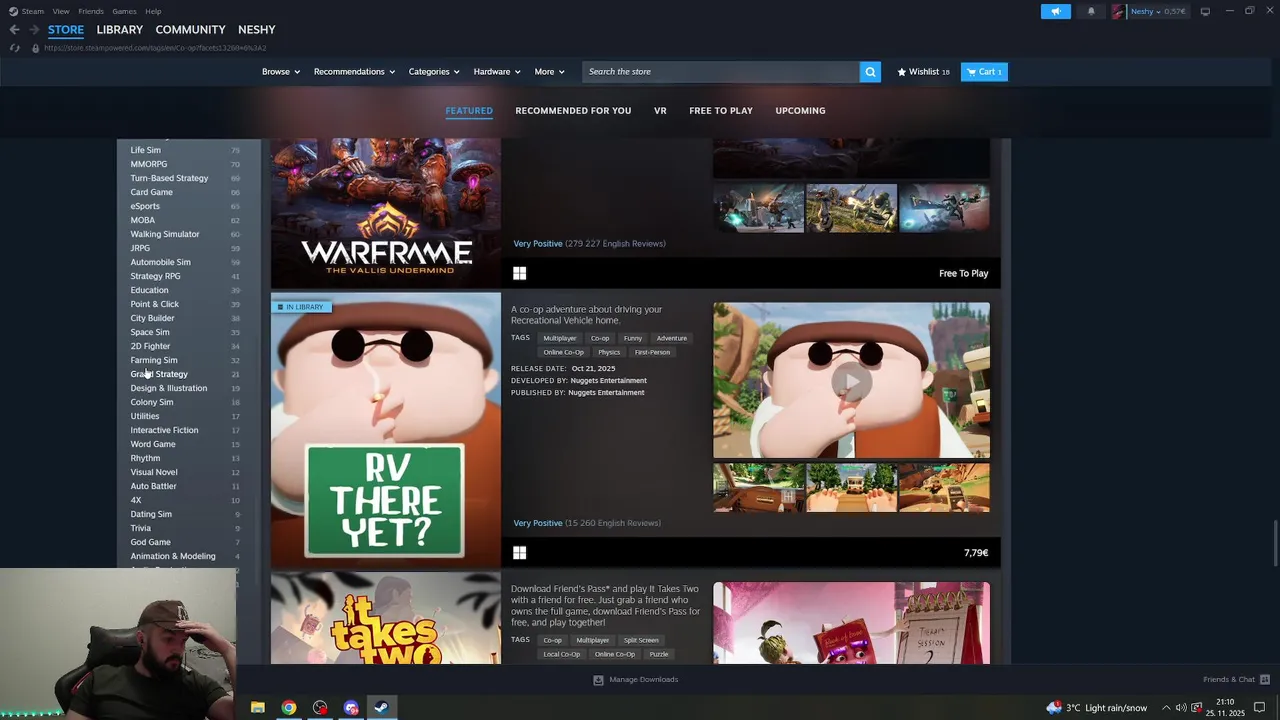Viewport: 1280px width, 720px height.
Task: Click the padlock icon beside the URL
Action: pos(35,48)
